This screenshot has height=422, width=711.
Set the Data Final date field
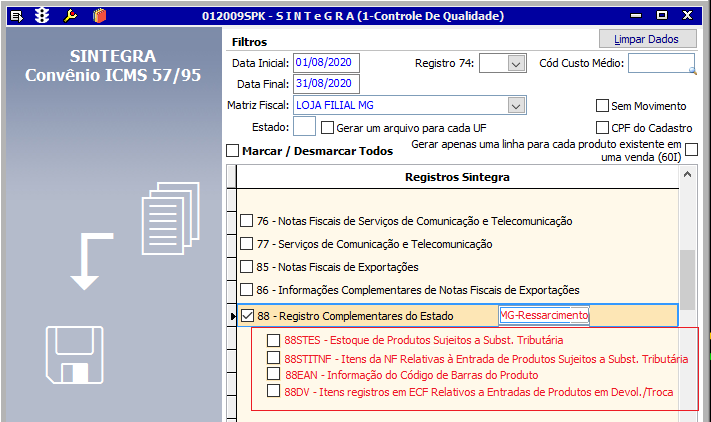pos(326,83)
